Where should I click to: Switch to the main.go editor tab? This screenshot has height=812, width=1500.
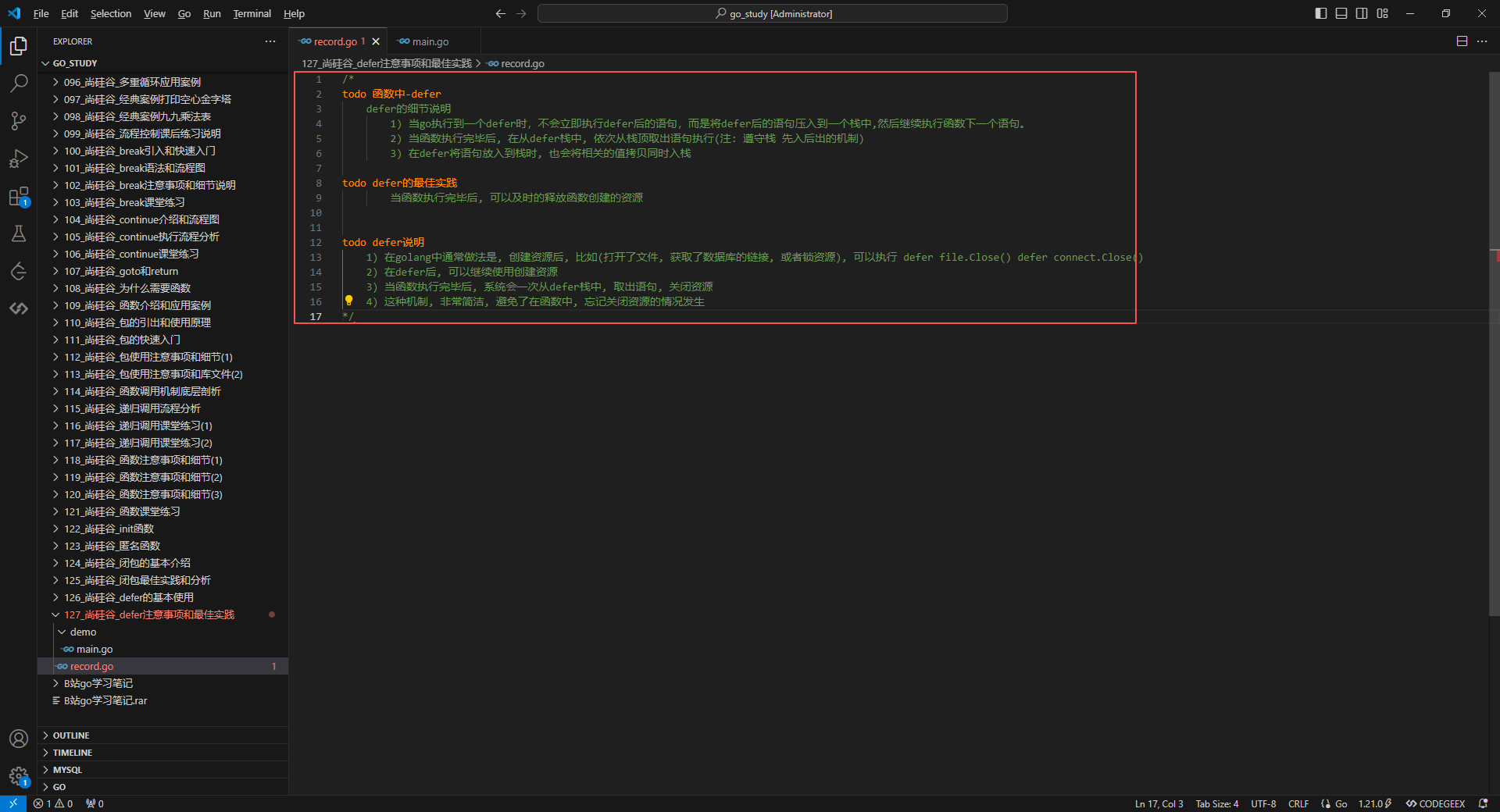[430, 41]
